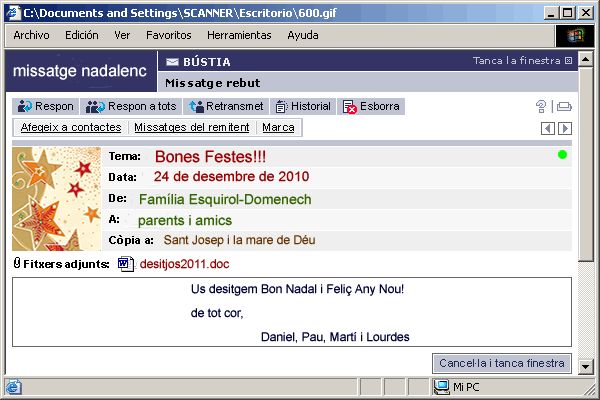Open the Herramientas menu
The width and height of the screenshot is (600, 400).
239,35
